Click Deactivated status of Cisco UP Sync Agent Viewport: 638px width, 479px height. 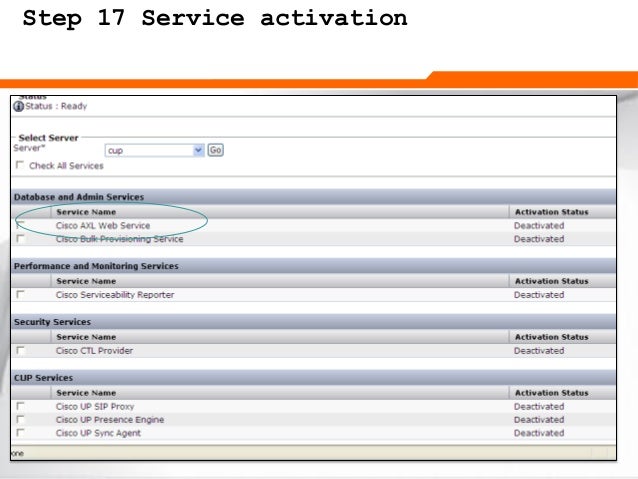[x=539, y=433]
